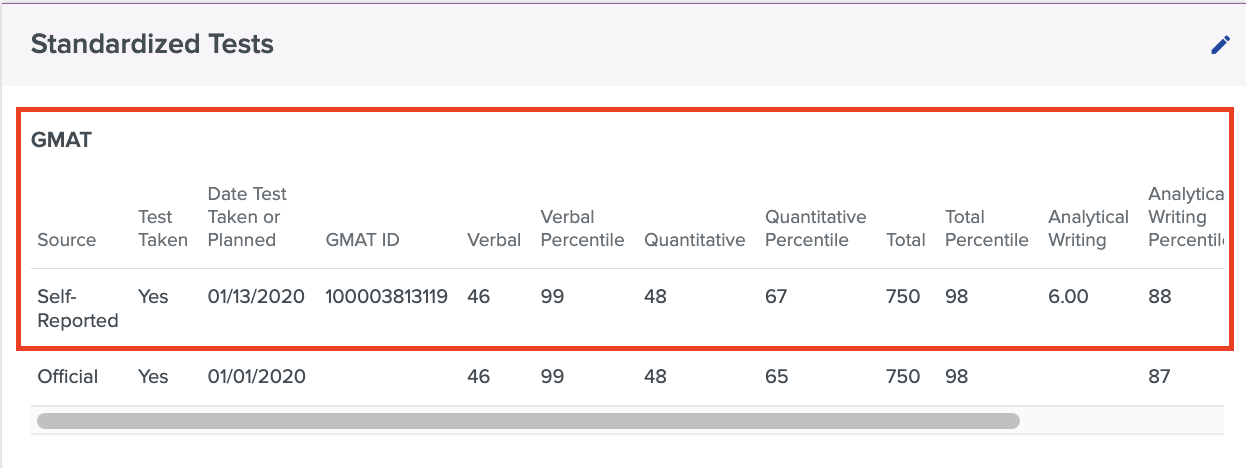Click the date 01/13/2020 cell

point(256,297)
